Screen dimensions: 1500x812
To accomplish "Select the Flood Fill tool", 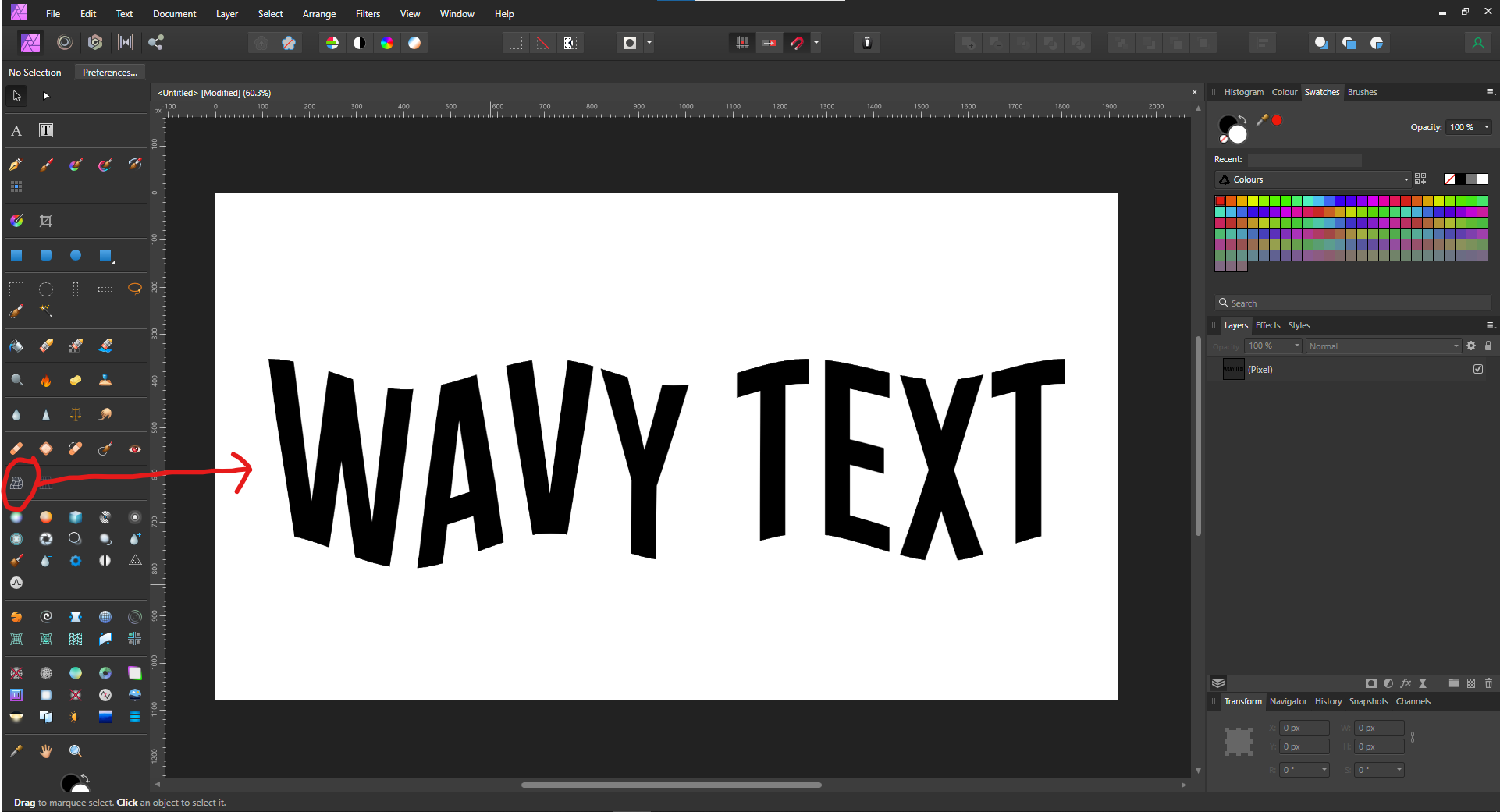I will 16,346.
